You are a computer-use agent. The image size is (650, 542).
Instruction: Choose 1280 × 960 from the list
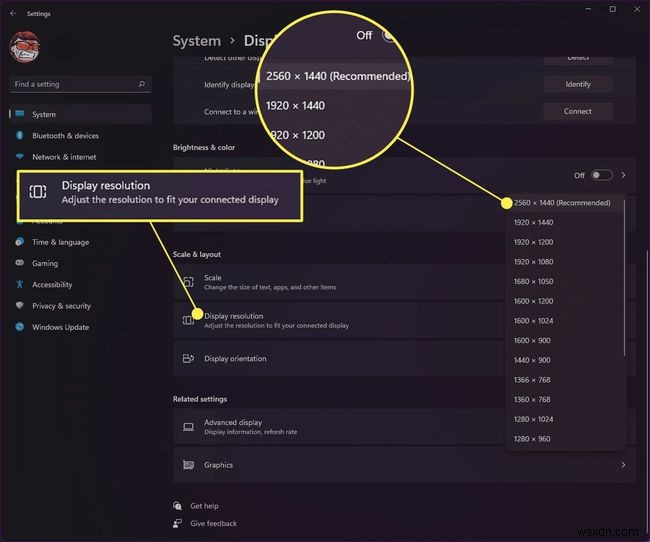pos(565,439)
